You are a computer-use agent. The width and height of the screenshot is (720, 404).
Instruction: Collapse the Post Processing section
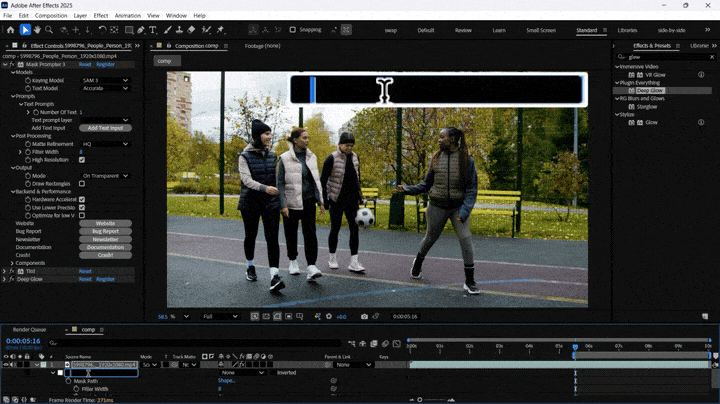[11, 136]
